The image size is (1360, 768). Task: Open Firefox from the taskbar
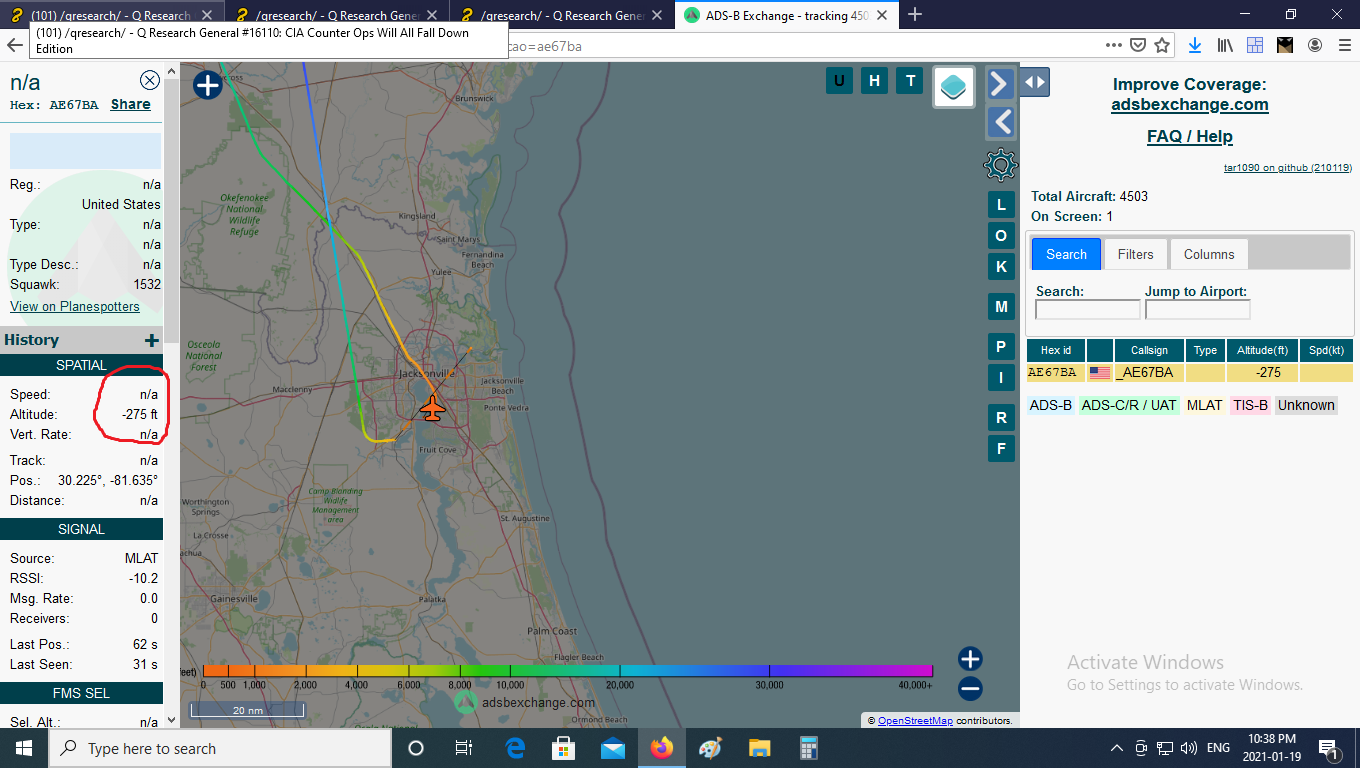pos(661,748)
